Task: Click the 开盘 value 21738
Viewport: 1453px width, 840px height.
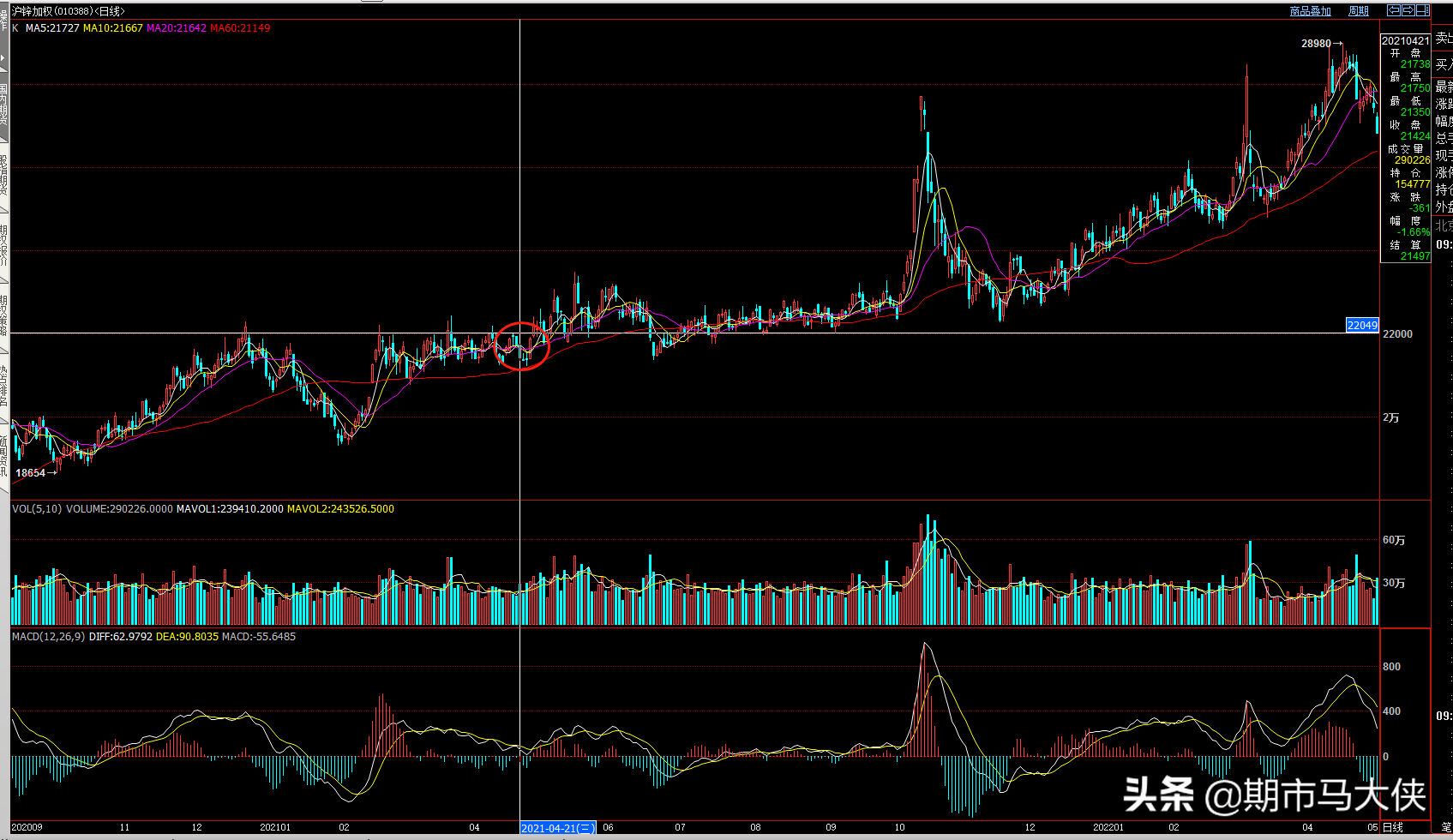Action: tap(1415, 64)
